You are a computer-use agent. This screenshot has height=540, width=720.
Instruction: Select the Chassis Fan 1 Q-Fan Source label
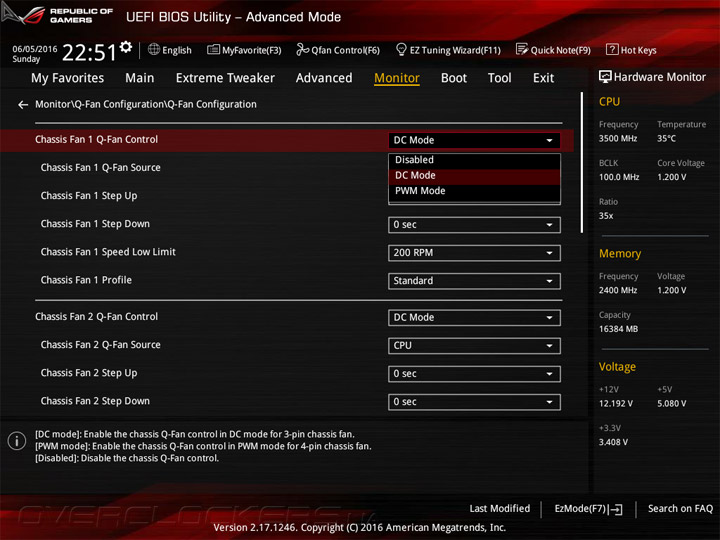pos(101,168)
